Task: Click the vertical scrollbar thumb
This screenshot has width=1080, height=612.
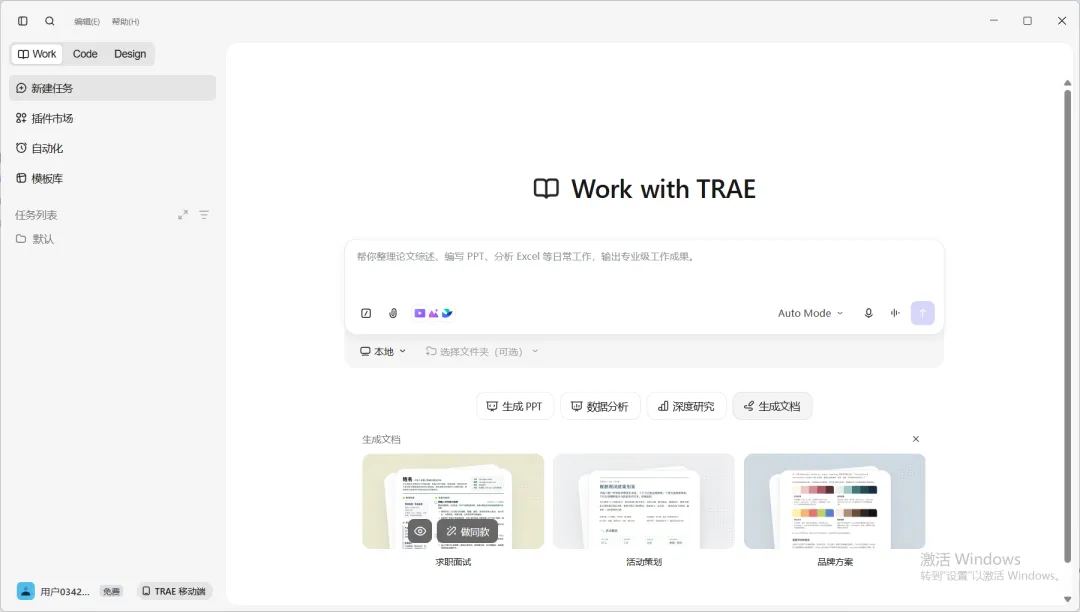Action: coord(1068,326)
